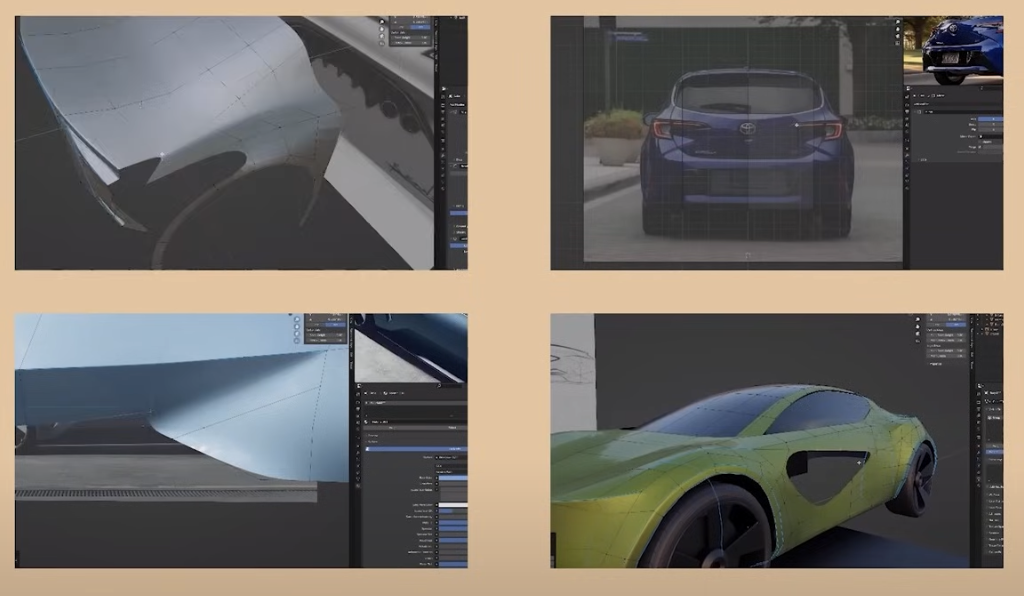Toggle perspective grid gizmo in Corolla rear-view viewport
Viewport: 1024px width, 596px height.
(x=897, y=43)
